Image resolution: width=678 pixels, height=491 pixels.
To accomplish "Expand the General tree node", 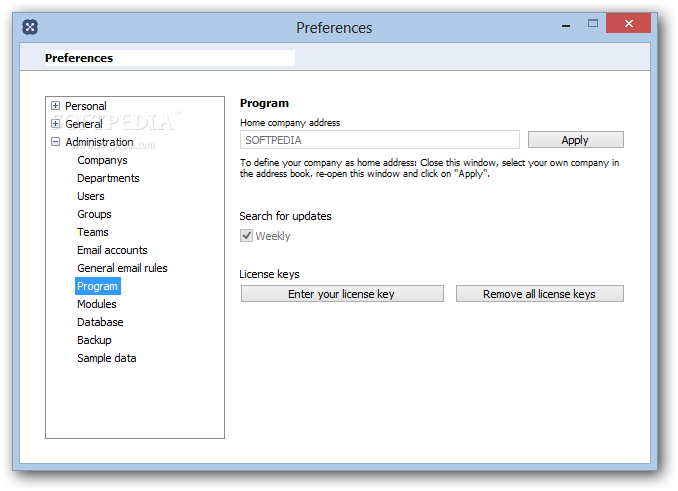I will click(55, 124).
